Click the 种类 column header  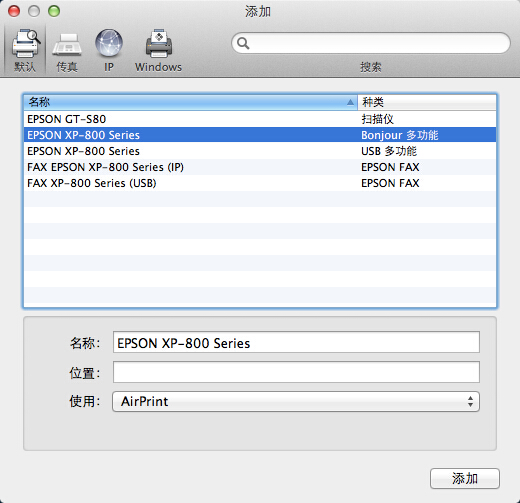[427, 102]
